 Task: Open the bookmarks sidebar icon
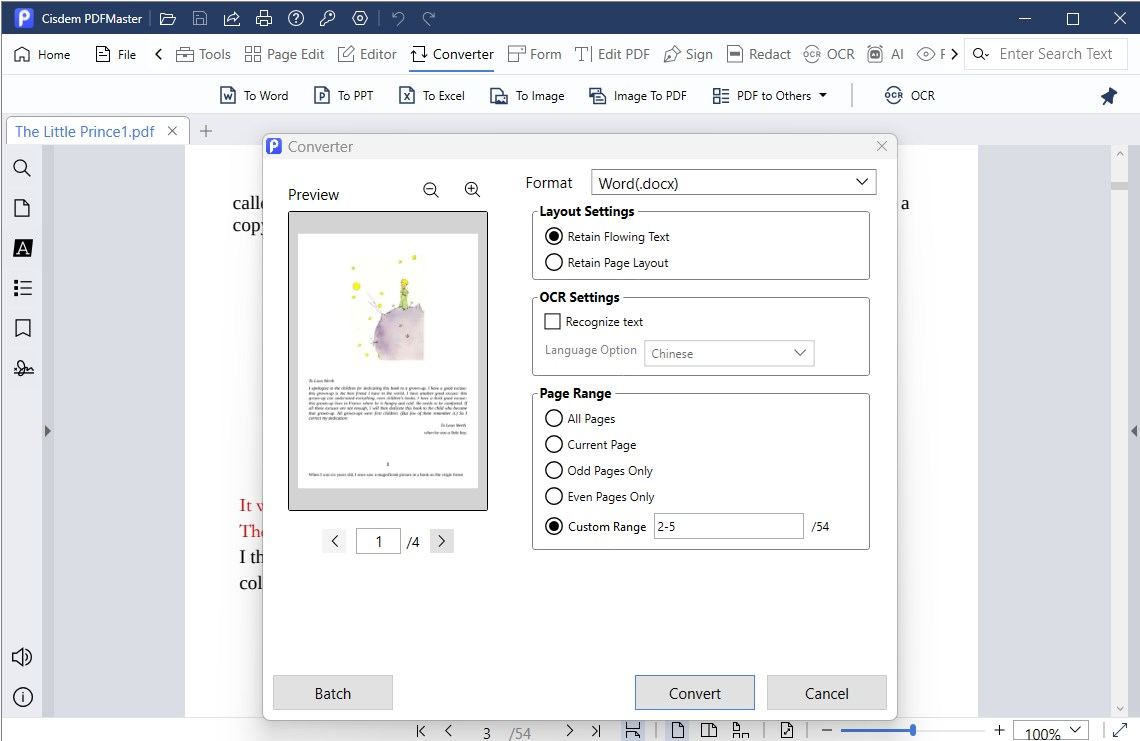tap(23, 328)
